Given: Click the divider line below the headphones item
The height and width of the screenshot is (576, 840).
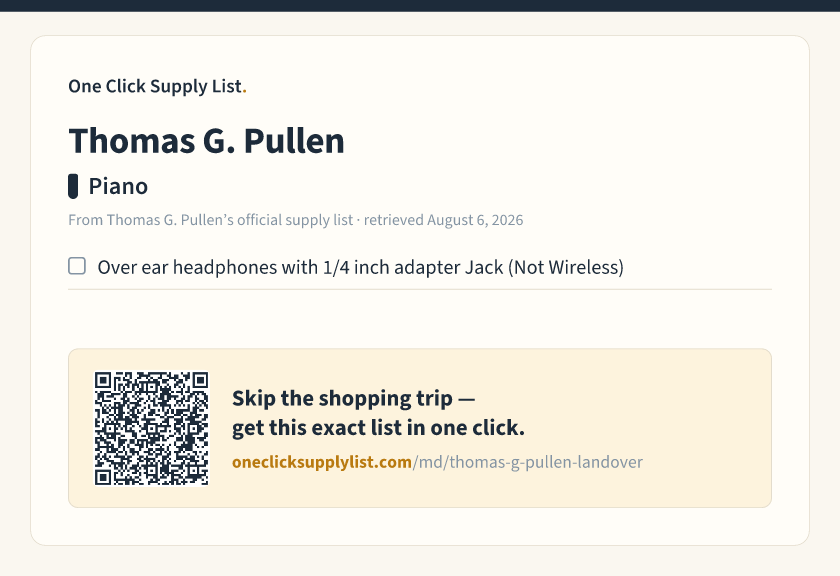Looking at the screenshot, I should pos(420,289).
